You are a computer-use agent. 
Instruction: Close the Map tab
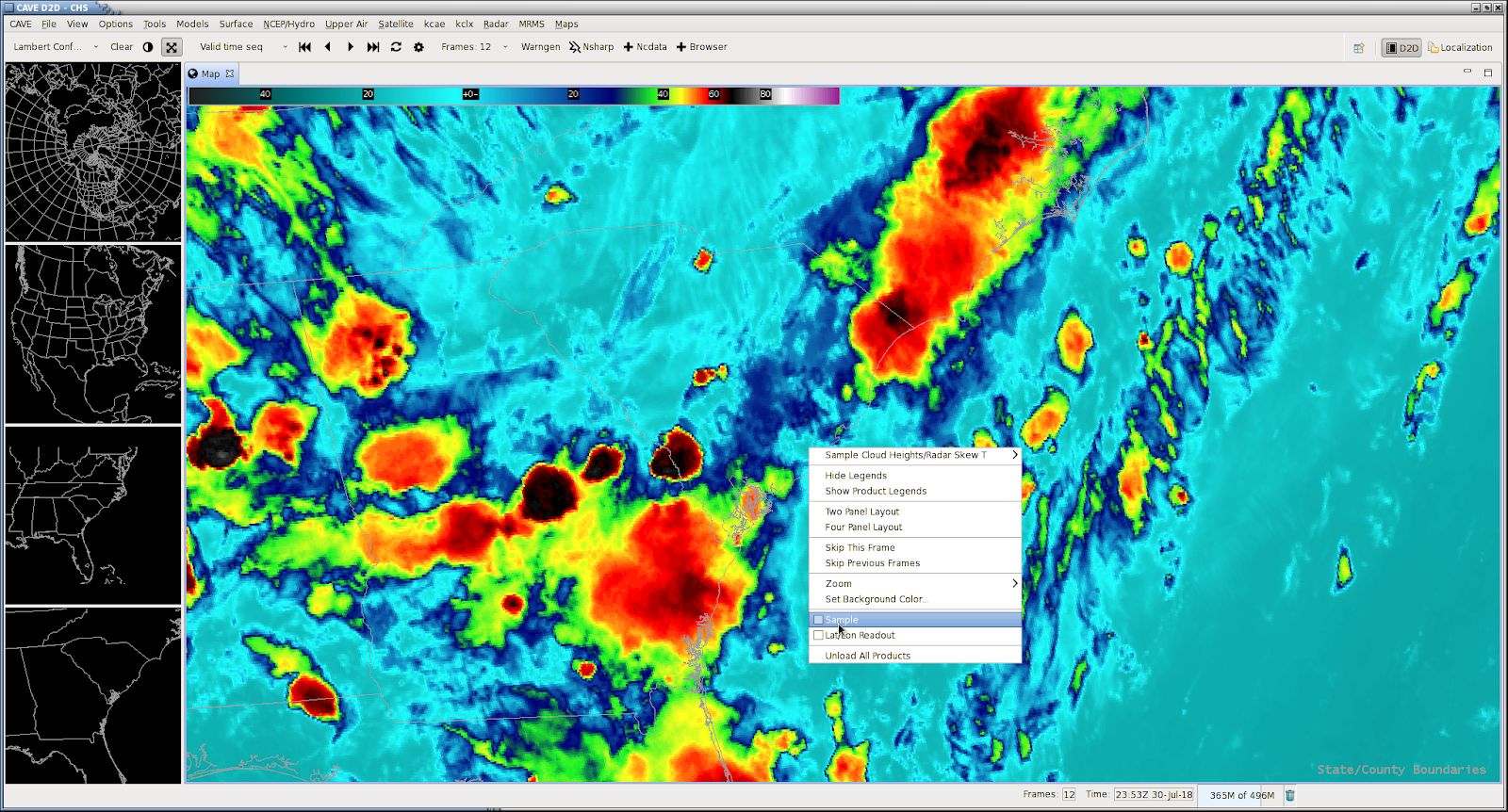[229, 73]
